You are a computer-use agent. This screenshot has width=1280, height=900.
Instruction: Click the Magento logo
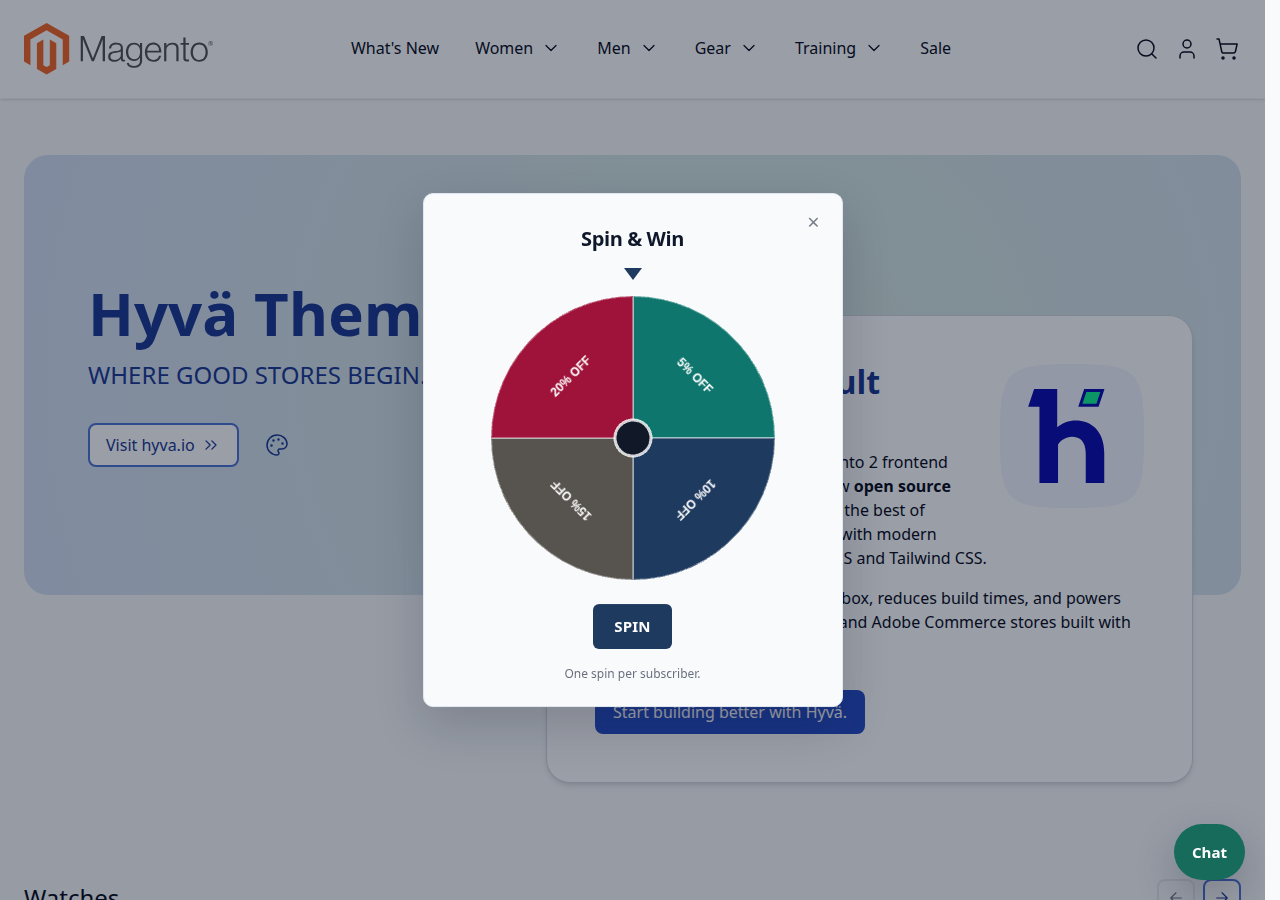(x=118, y=49)
